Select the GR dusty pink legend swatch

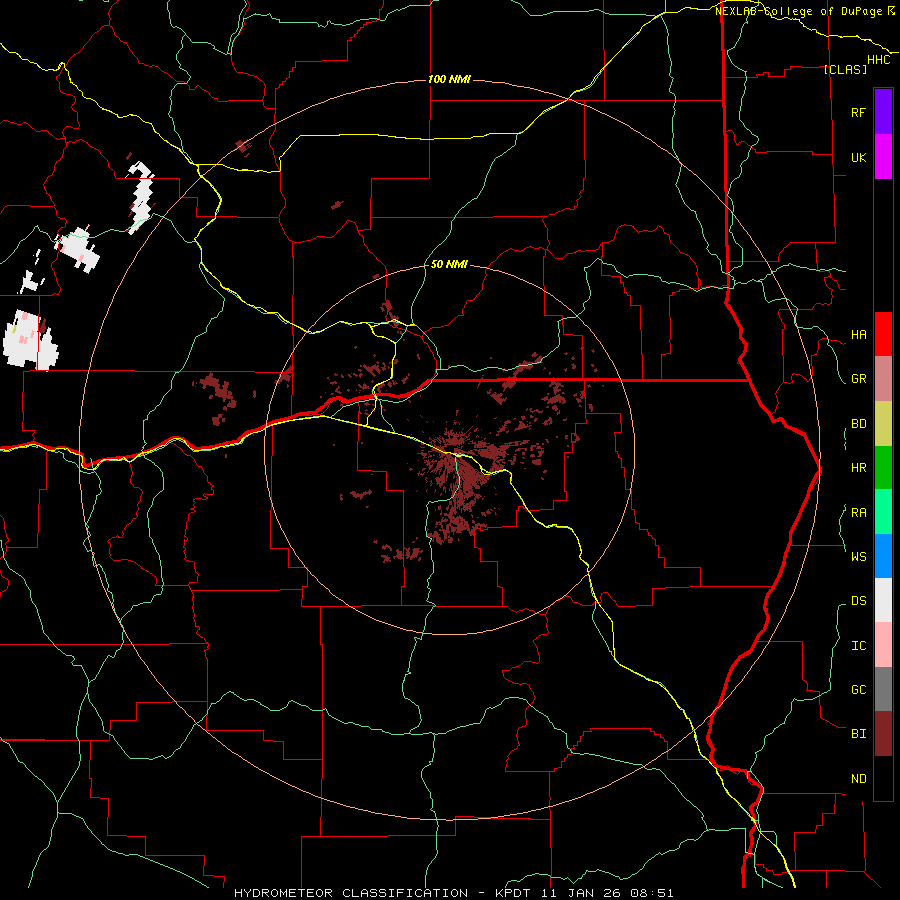[x=883, y=379]
